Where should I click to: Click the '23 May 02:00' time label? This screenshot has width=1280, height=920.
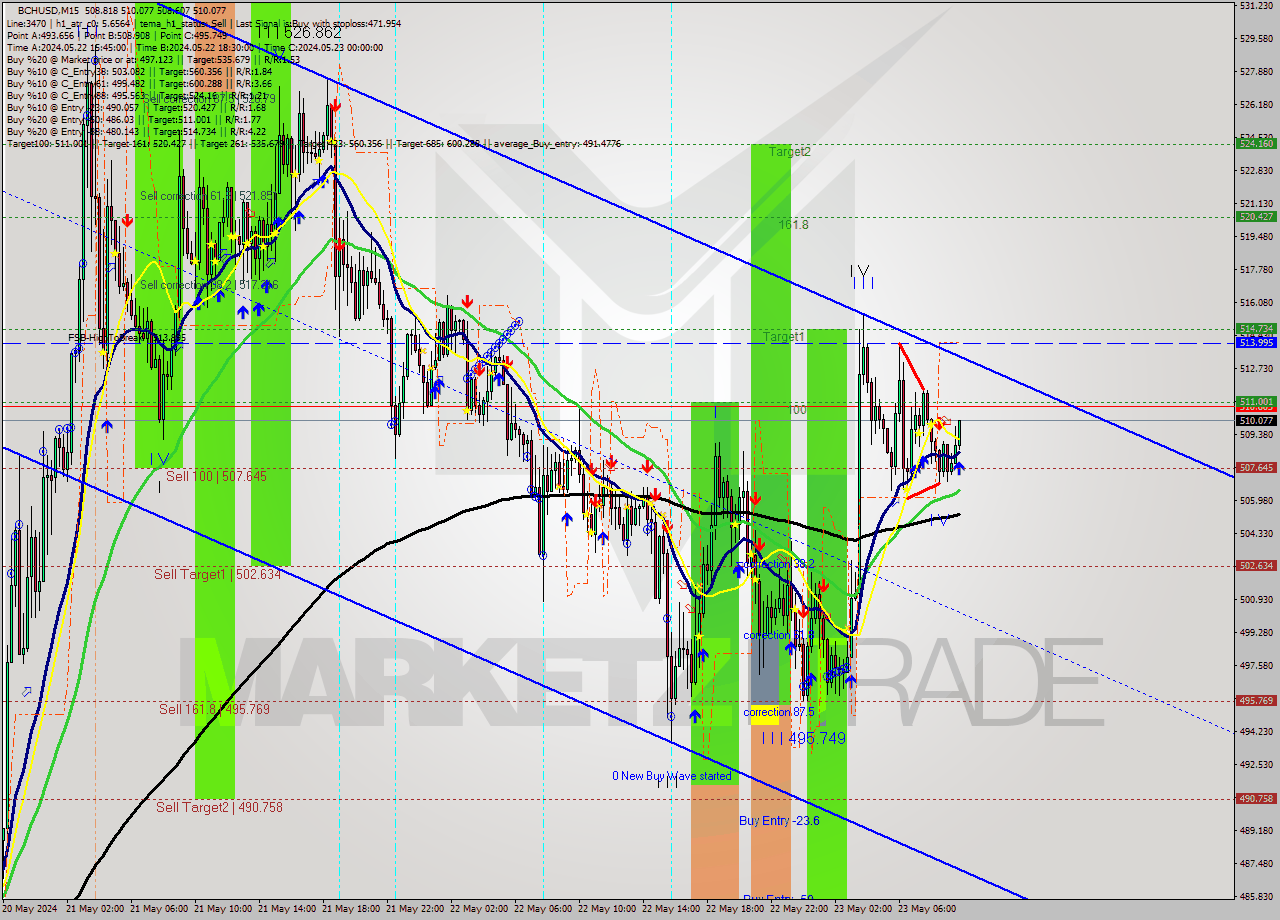[x=863, y=909]
